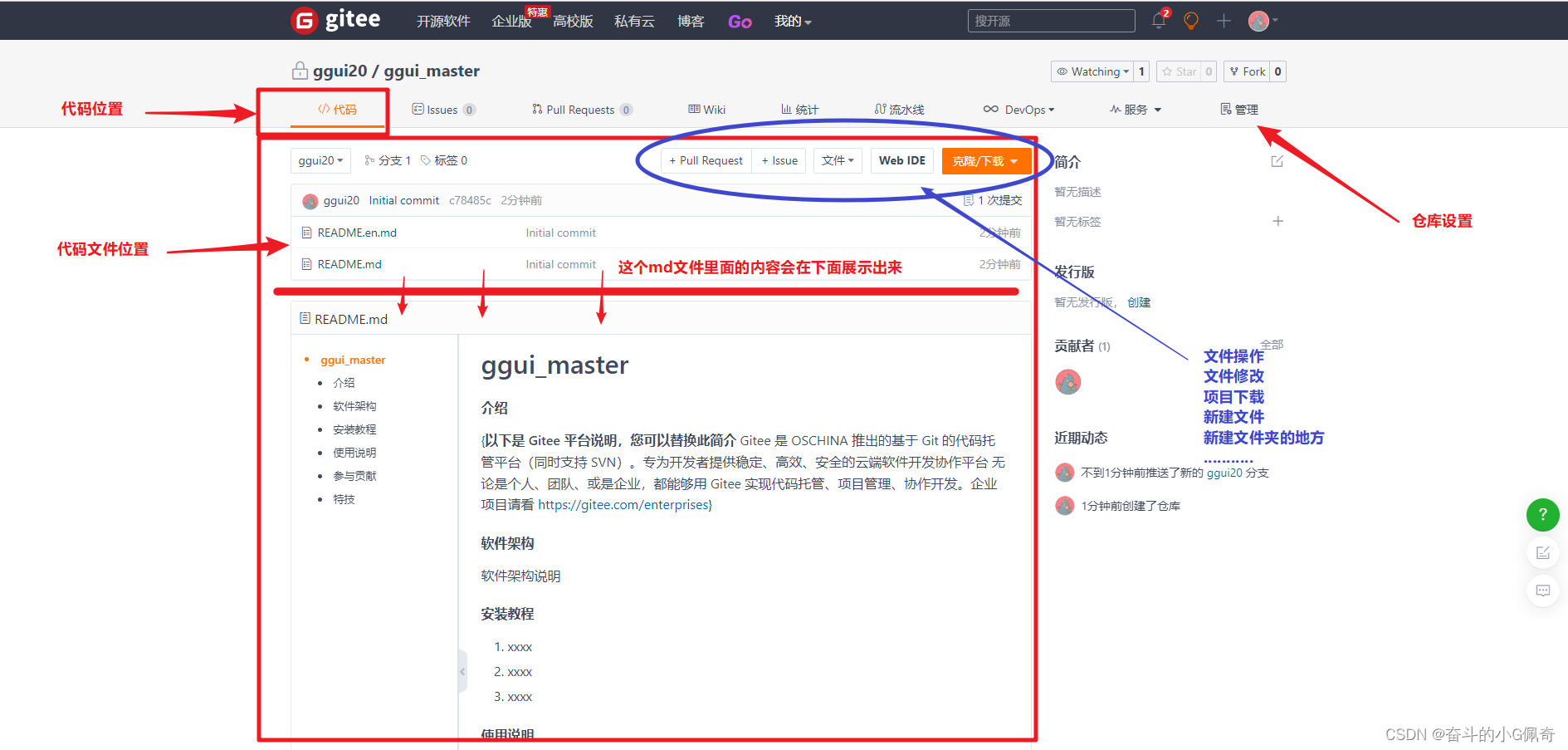
Task: Click the 分支 1 branches link
Action: point(388,160)
